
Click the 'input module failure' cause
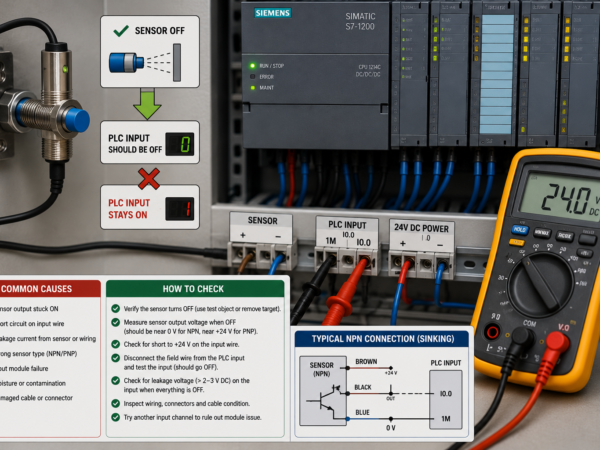(x=24, y=368)
